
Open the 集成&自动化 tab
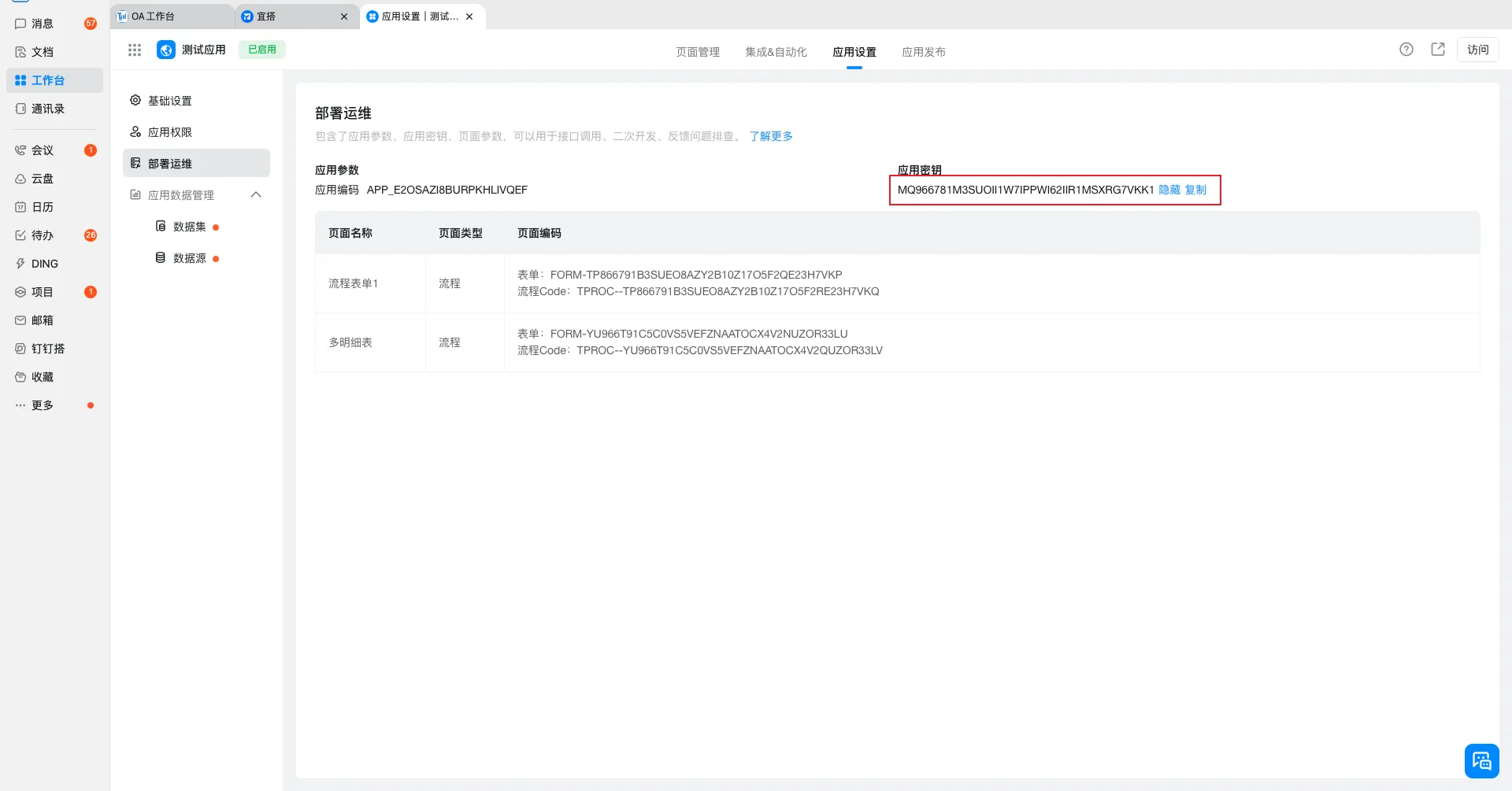(x=776, y=52)
